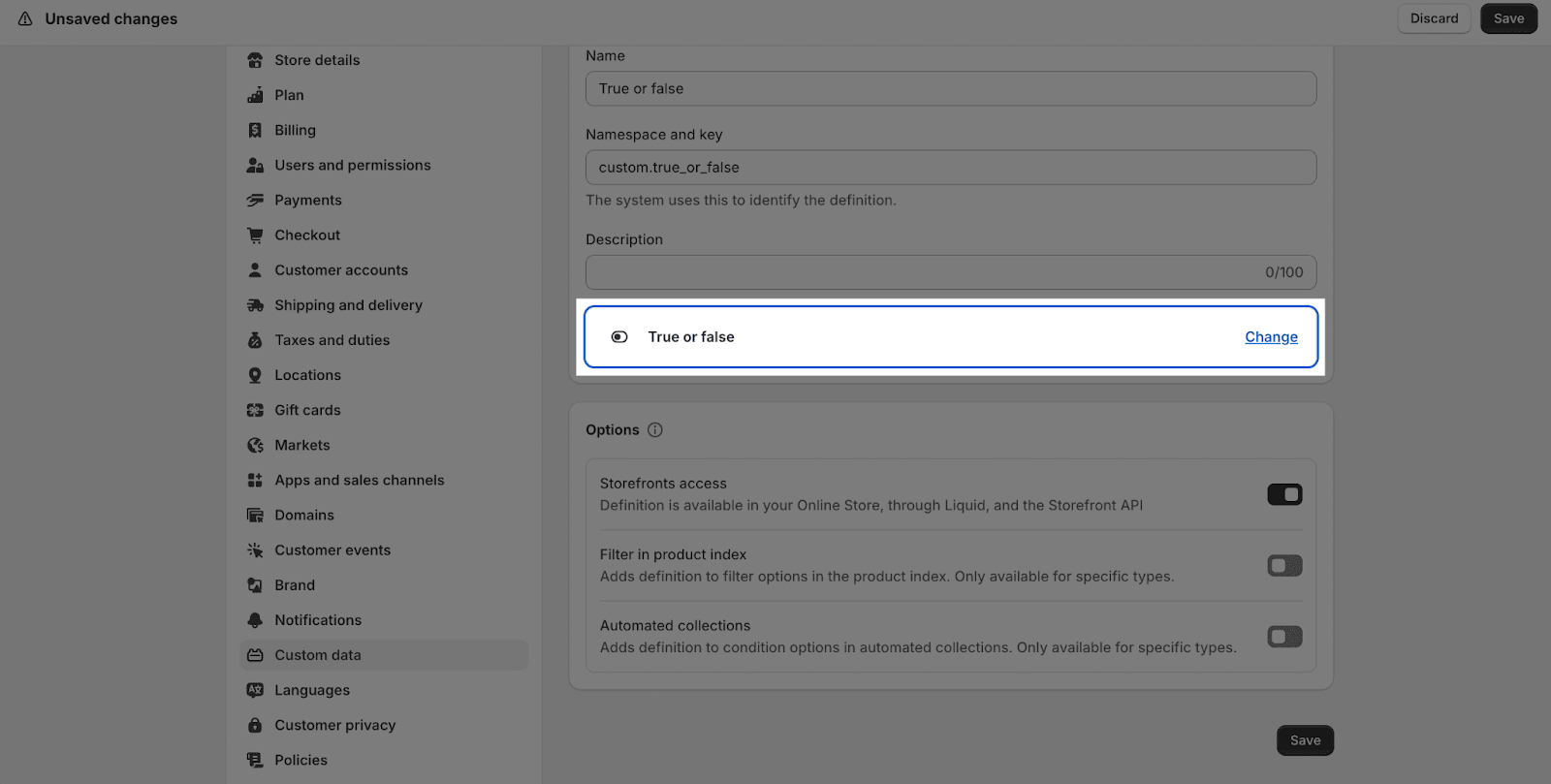This screenshot has width=1551, height=784.
Task: Click the Options info circle icon
Action: click(655, 429)
